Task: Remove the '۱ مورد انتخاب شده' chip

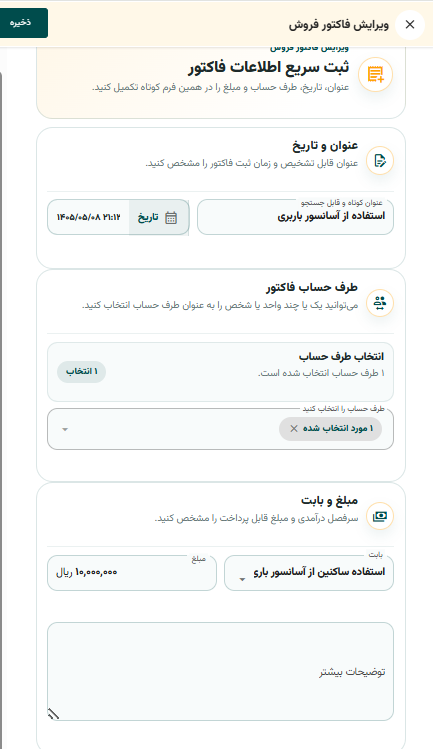Action: point(294,428)
